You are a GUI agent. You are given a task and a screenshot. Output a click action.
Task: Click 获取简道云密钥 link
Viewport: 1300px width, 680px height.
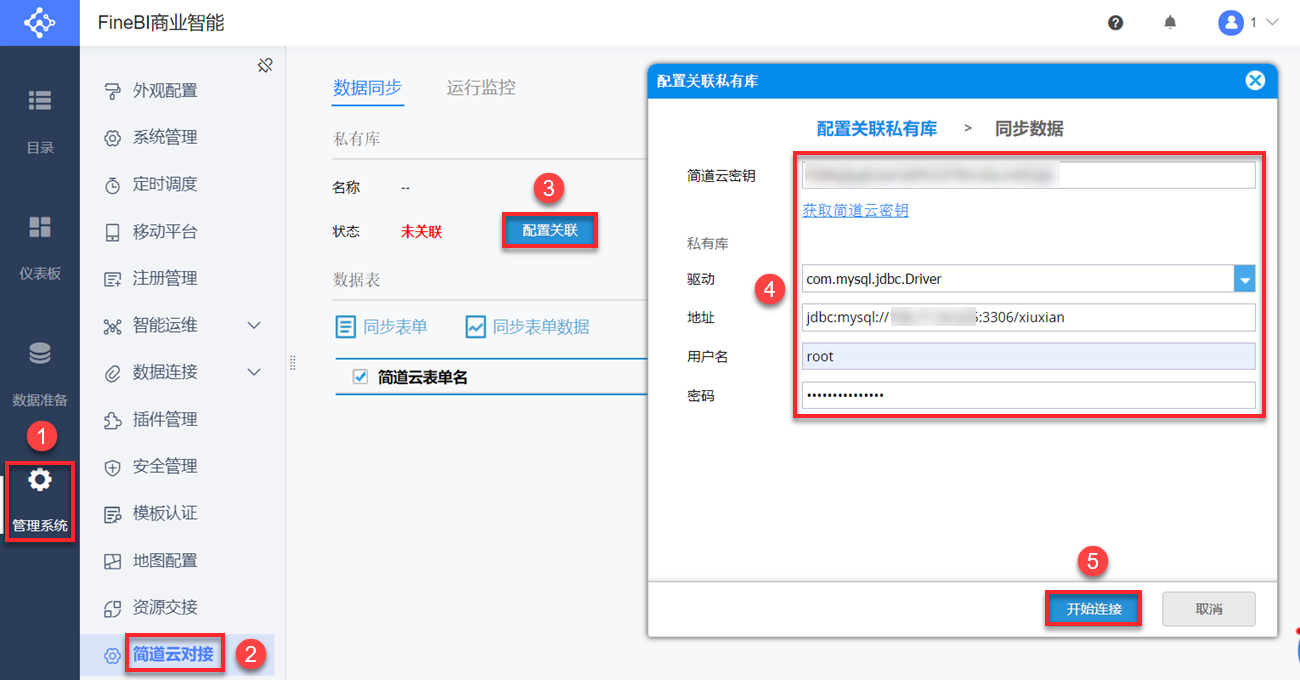(x=856, y=211)
